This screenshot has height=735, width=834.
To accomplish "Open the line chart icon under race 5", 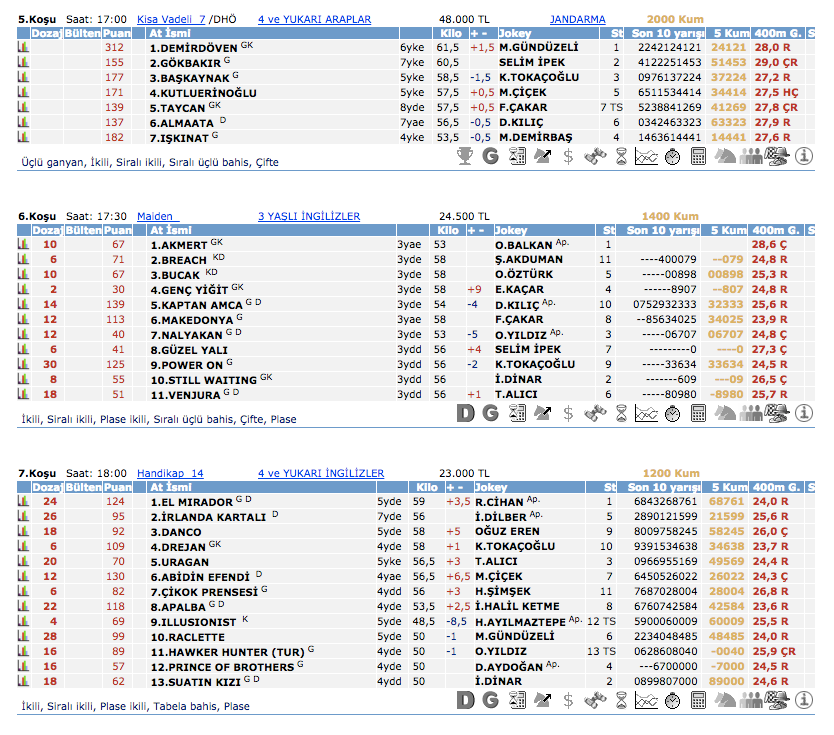I will (x=647, y=156).
